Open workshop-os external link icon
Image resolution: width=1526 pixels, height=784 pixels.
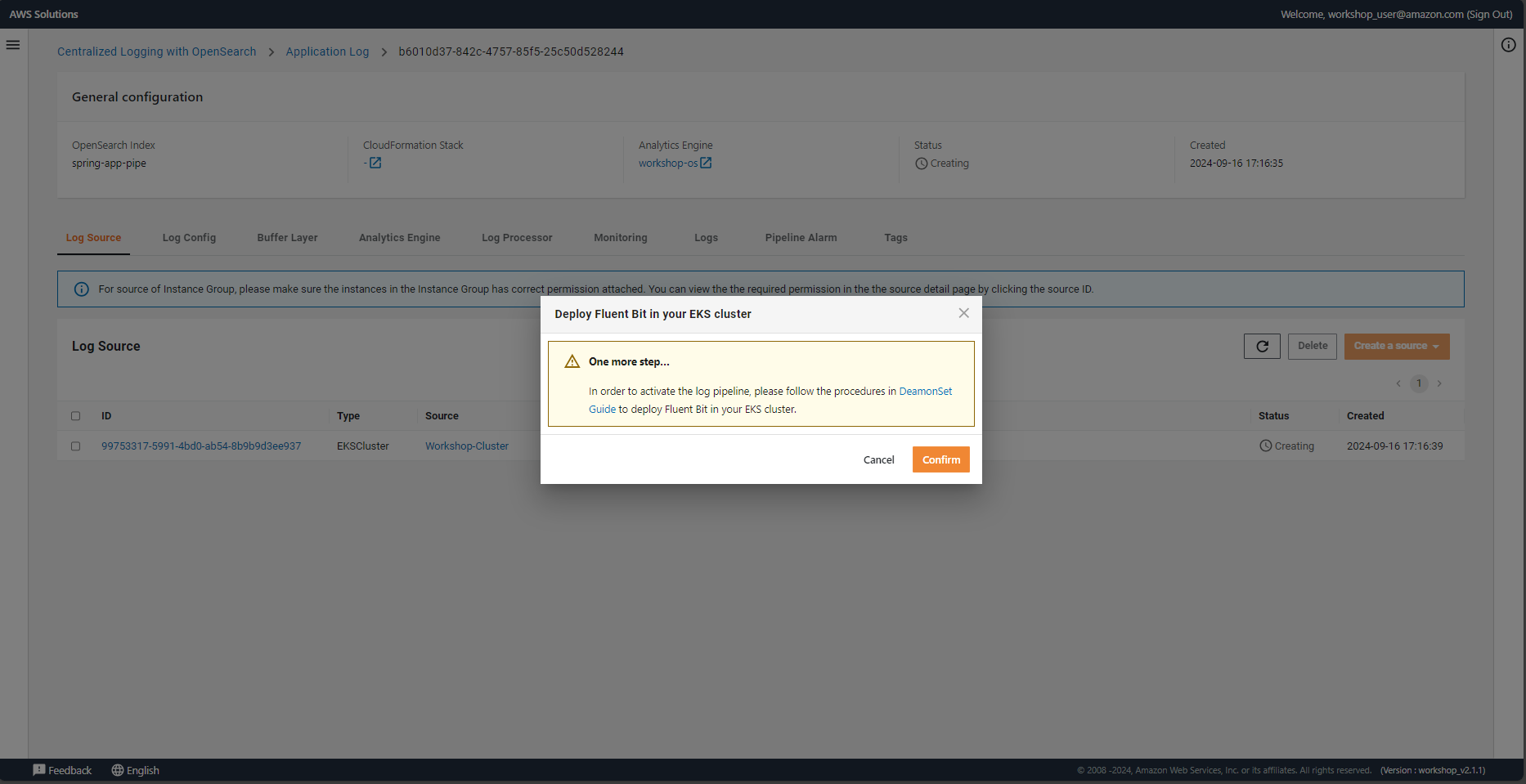pos(706,163)
